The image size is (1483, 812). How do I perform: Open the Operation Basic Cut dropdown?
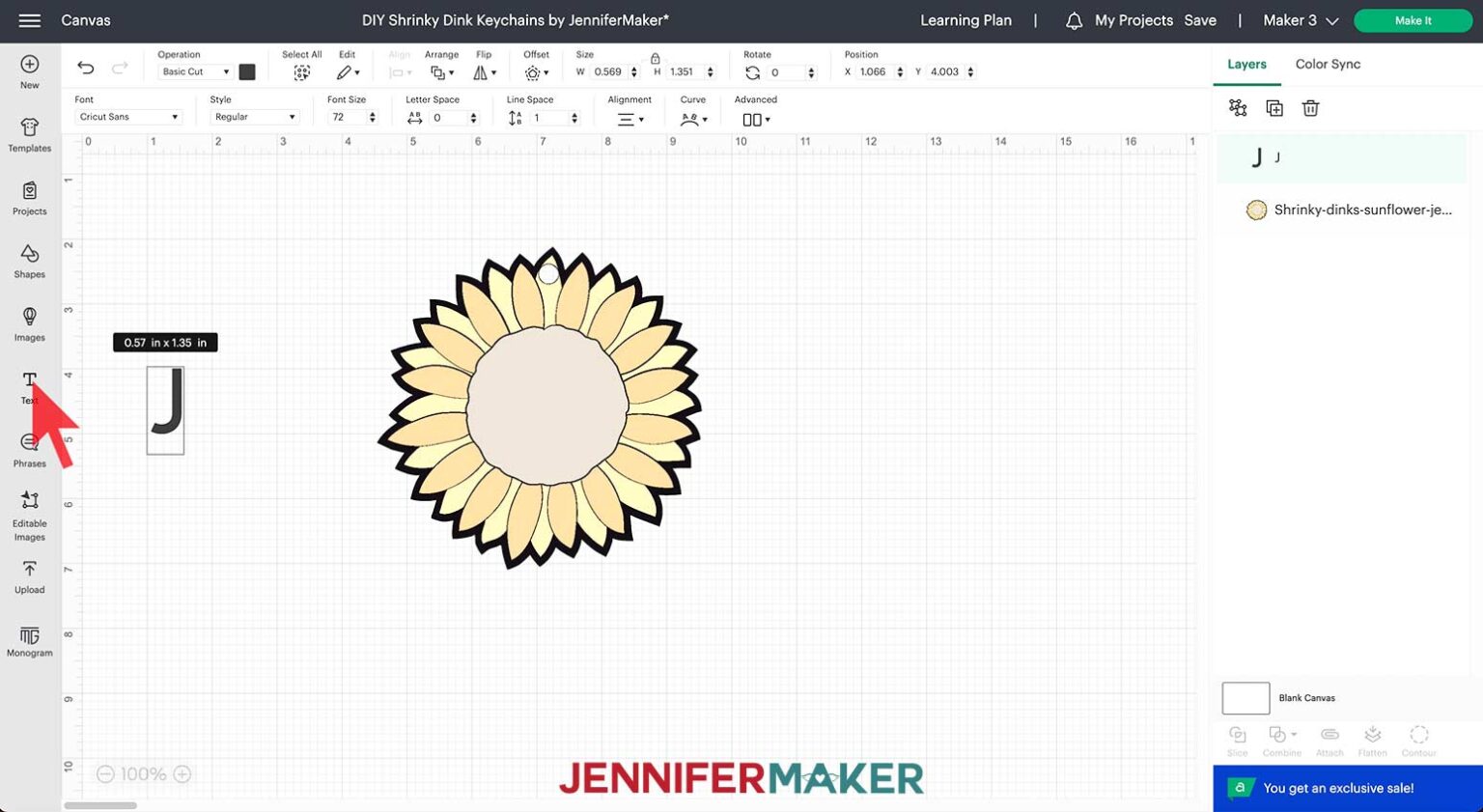tap(195, 72)
